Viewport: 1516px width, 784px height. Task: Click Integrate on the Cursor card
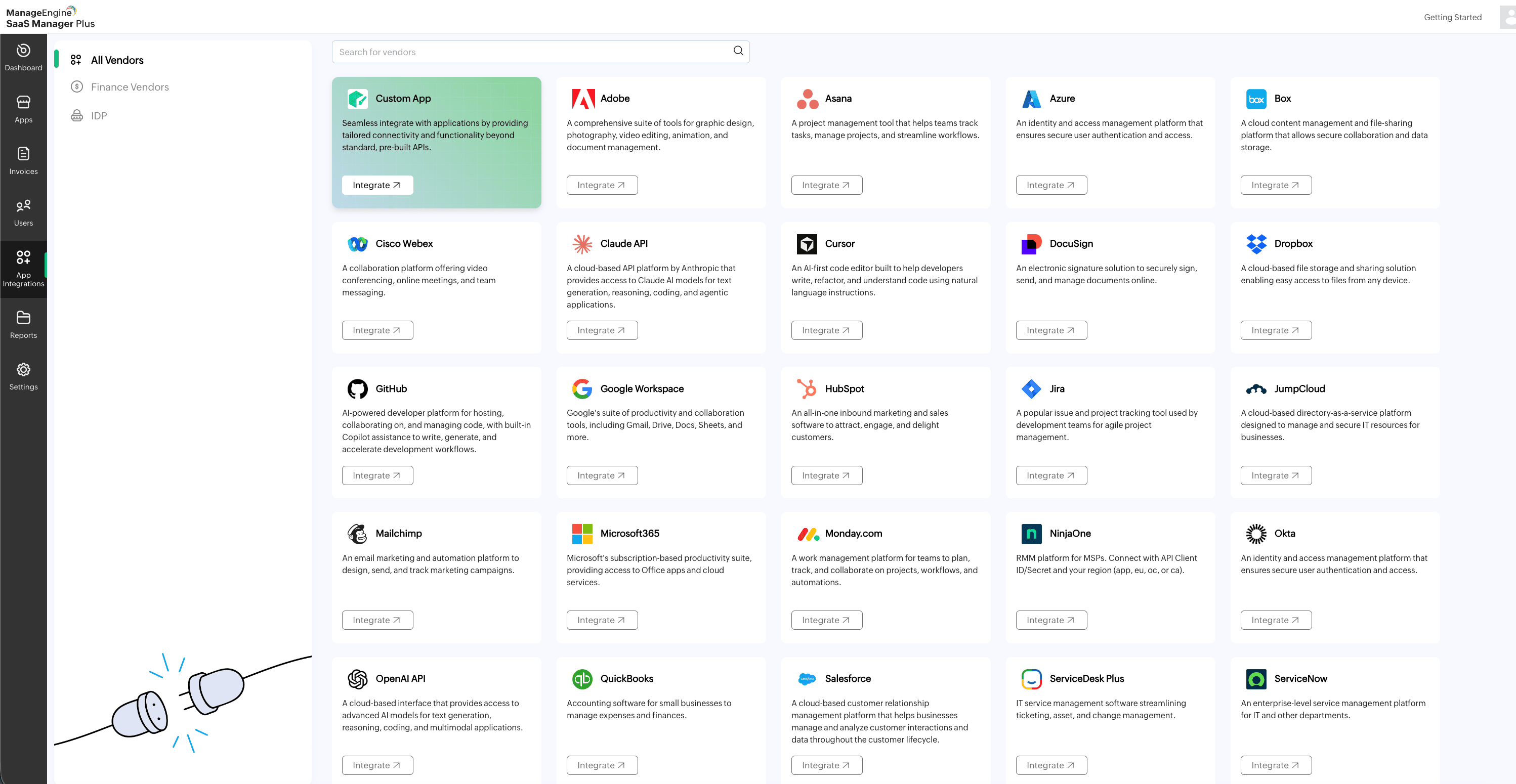pos(827,330)
